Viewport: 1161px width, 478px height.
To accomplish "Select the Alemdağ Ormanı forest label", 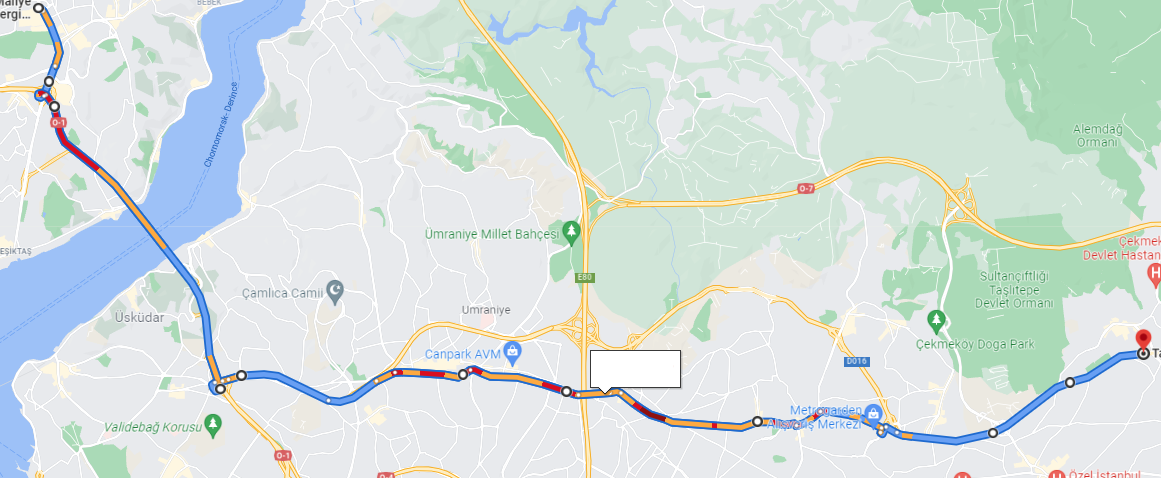I will click(x=1097, y=135).
